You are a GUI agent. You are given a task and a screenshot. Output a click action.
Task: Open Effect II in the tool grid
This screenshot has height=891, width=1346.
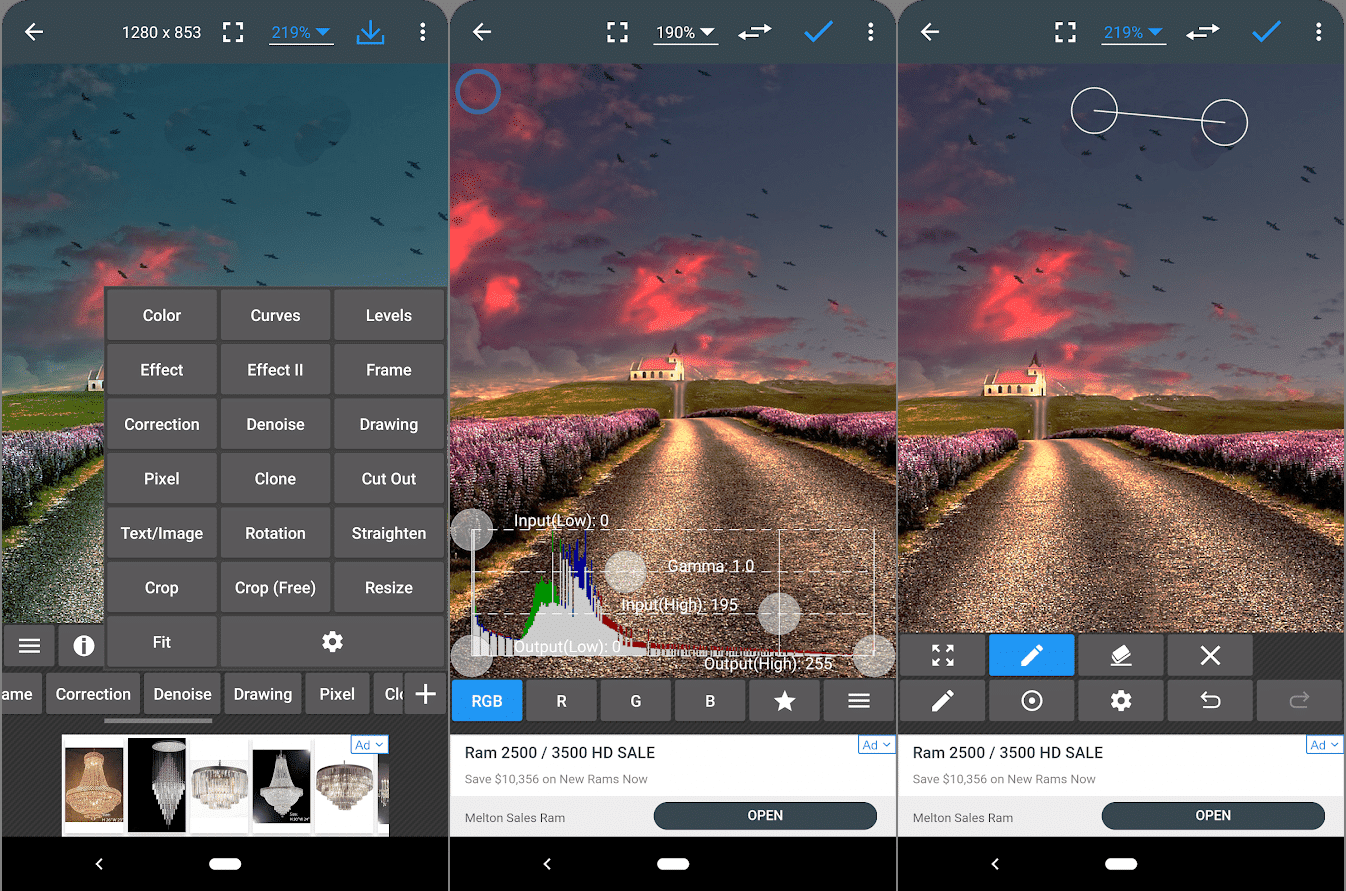(x=275, y=370)
